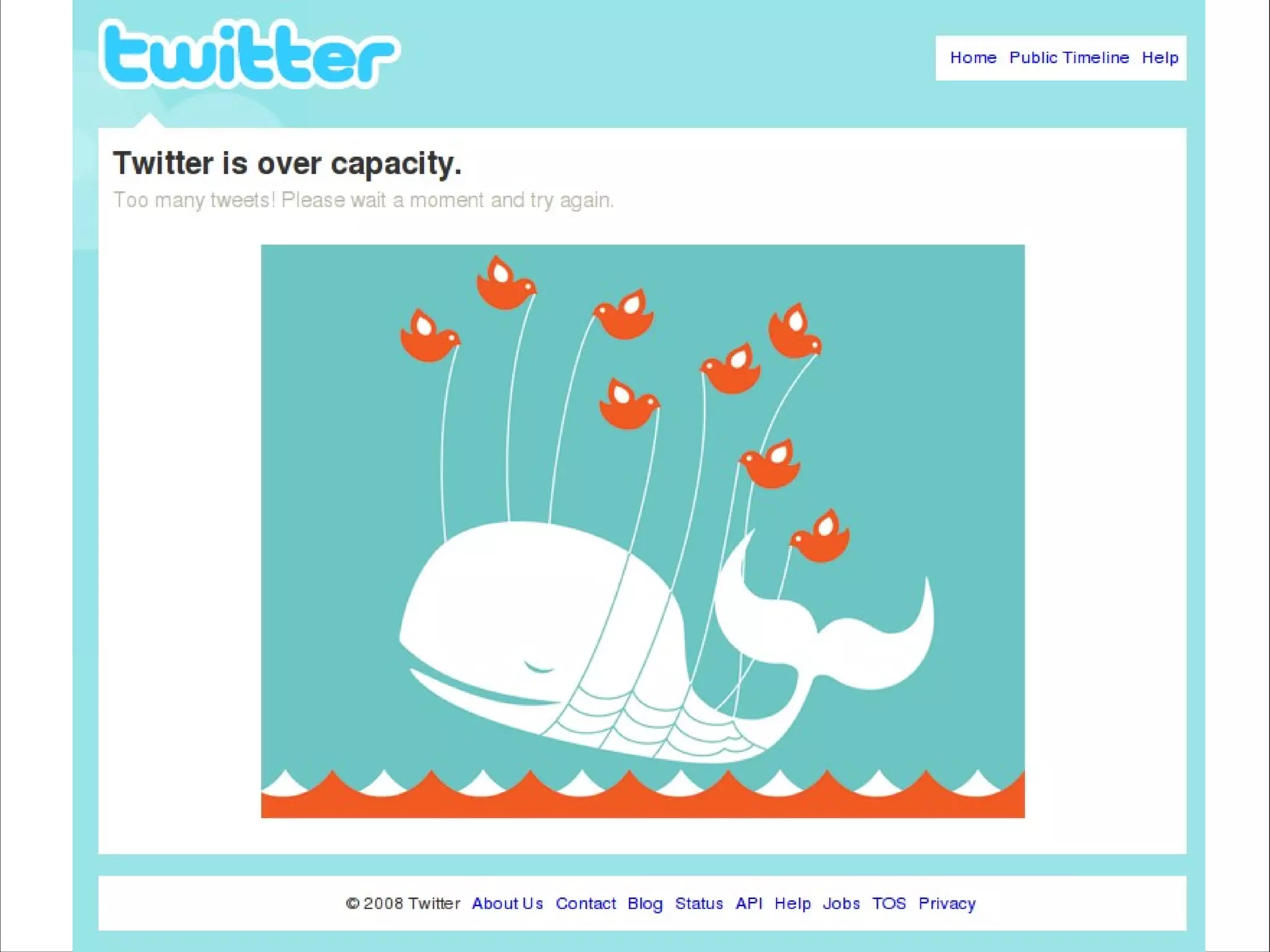Image resolution: width=1270 pixels, height=952 pixels.
Task: Click the 'Twitter is over capacity' heading
Action: 287,164
